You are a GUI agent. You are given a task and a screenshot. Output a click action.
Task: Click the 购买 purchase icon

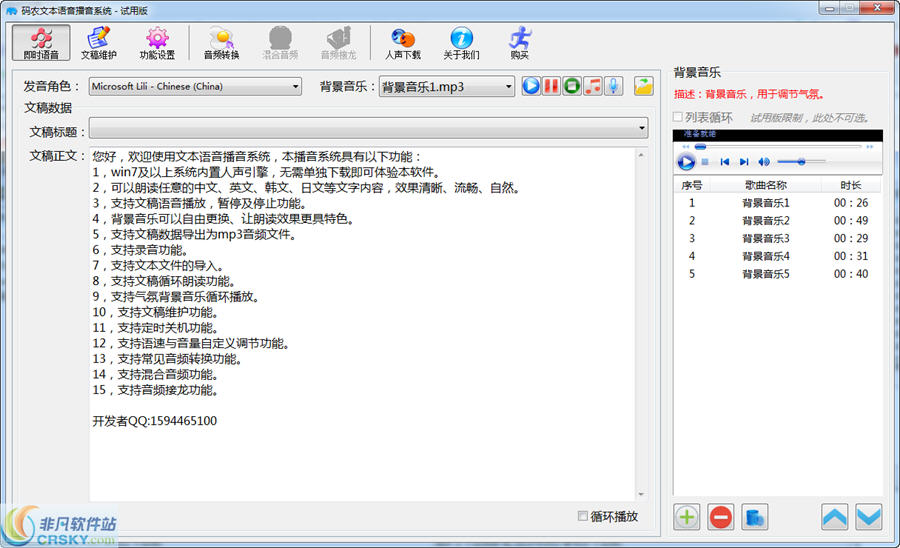pyautogui.click(x=519, y=42)
